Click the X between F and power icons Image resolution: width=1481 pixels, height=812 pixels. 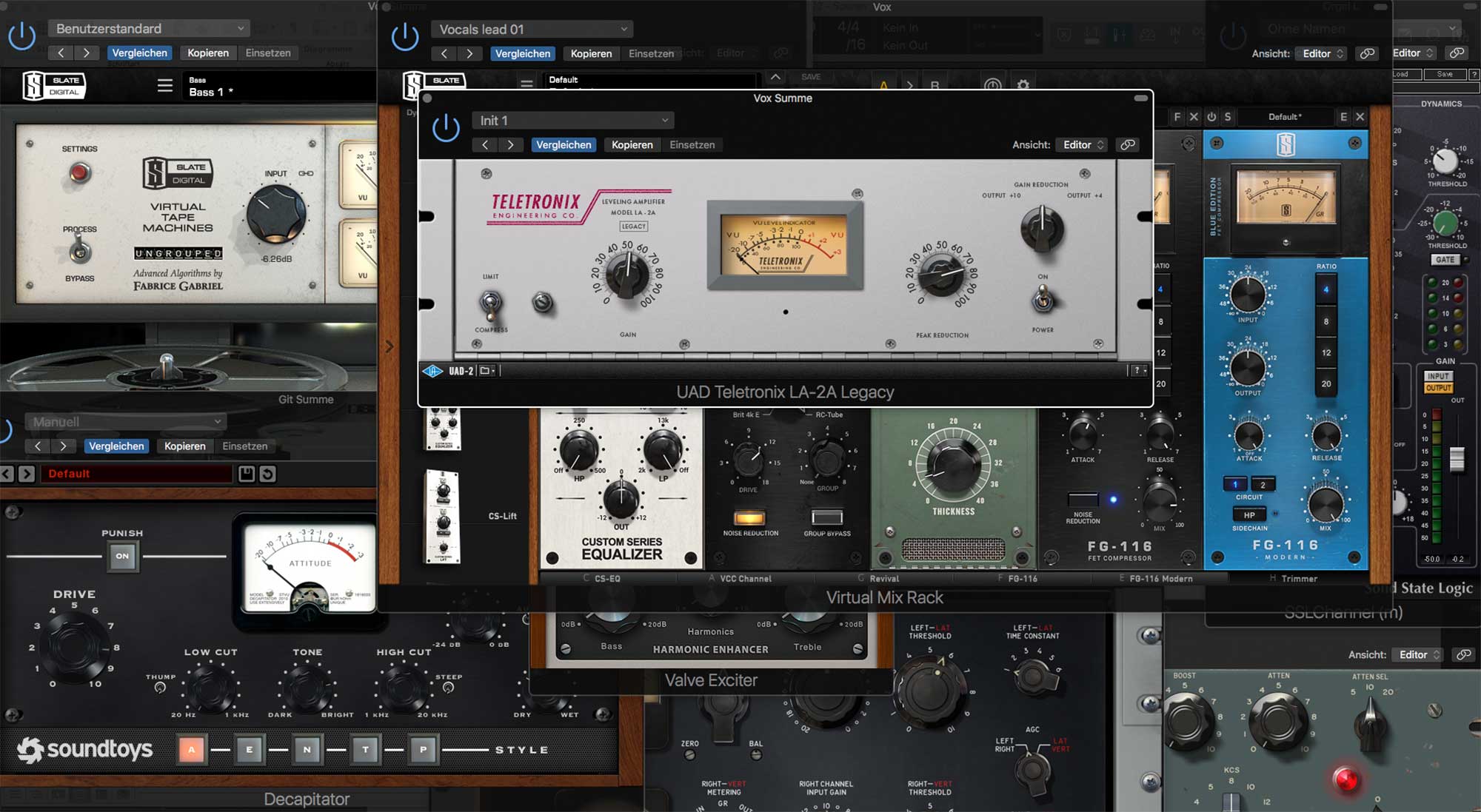coord(1194,117)
